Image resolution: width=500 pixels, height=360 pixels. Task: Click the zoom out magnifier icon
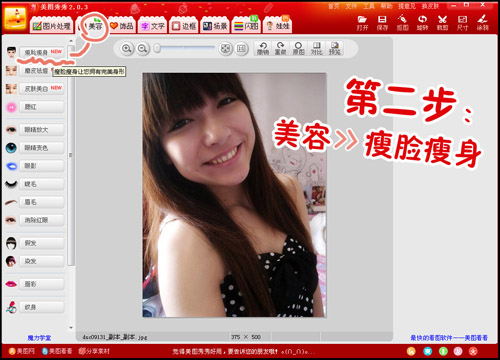[143, 49]
